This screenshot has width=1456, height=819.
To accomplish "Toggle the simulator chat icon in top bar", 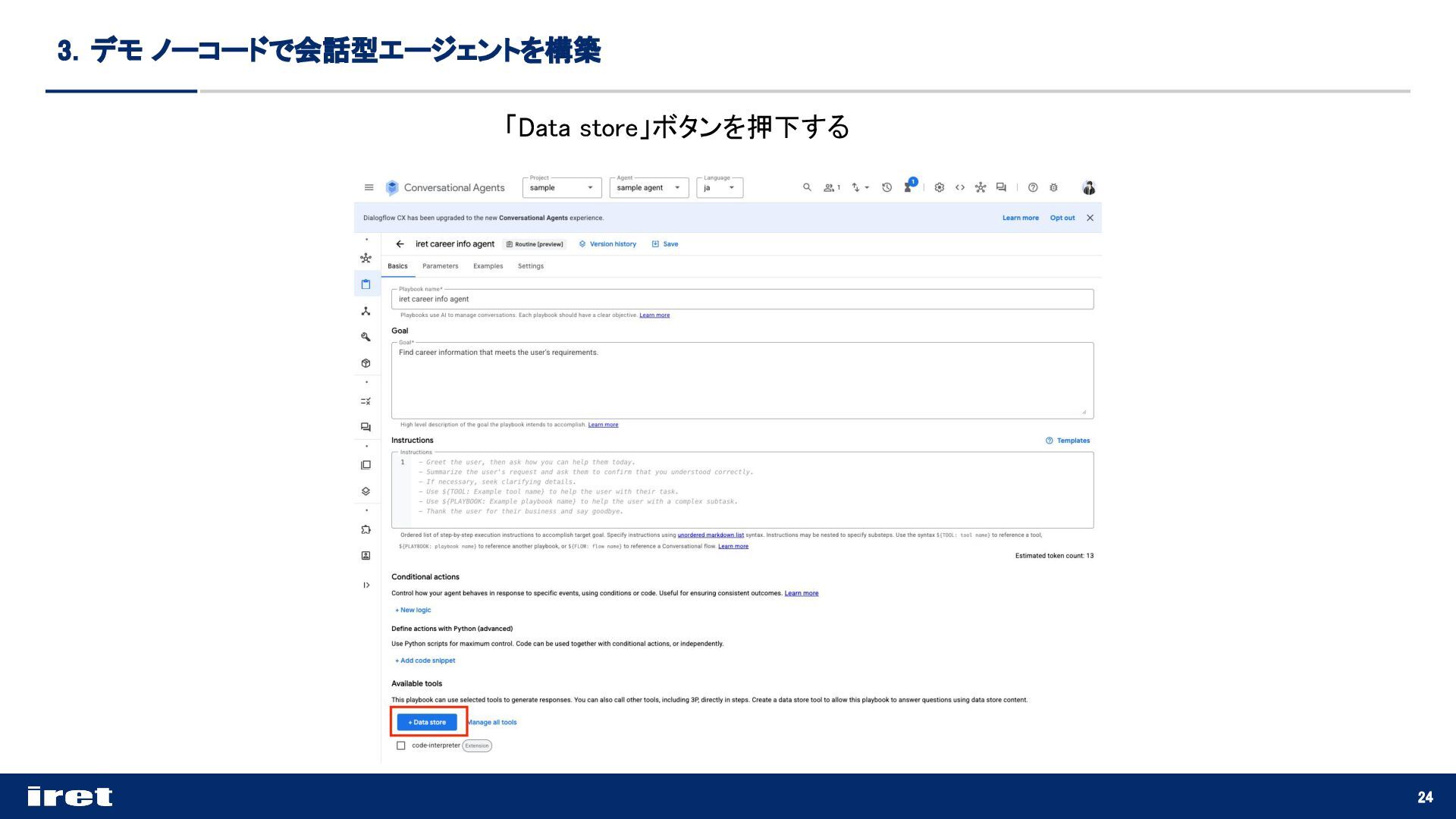I will click(1001, 187).
